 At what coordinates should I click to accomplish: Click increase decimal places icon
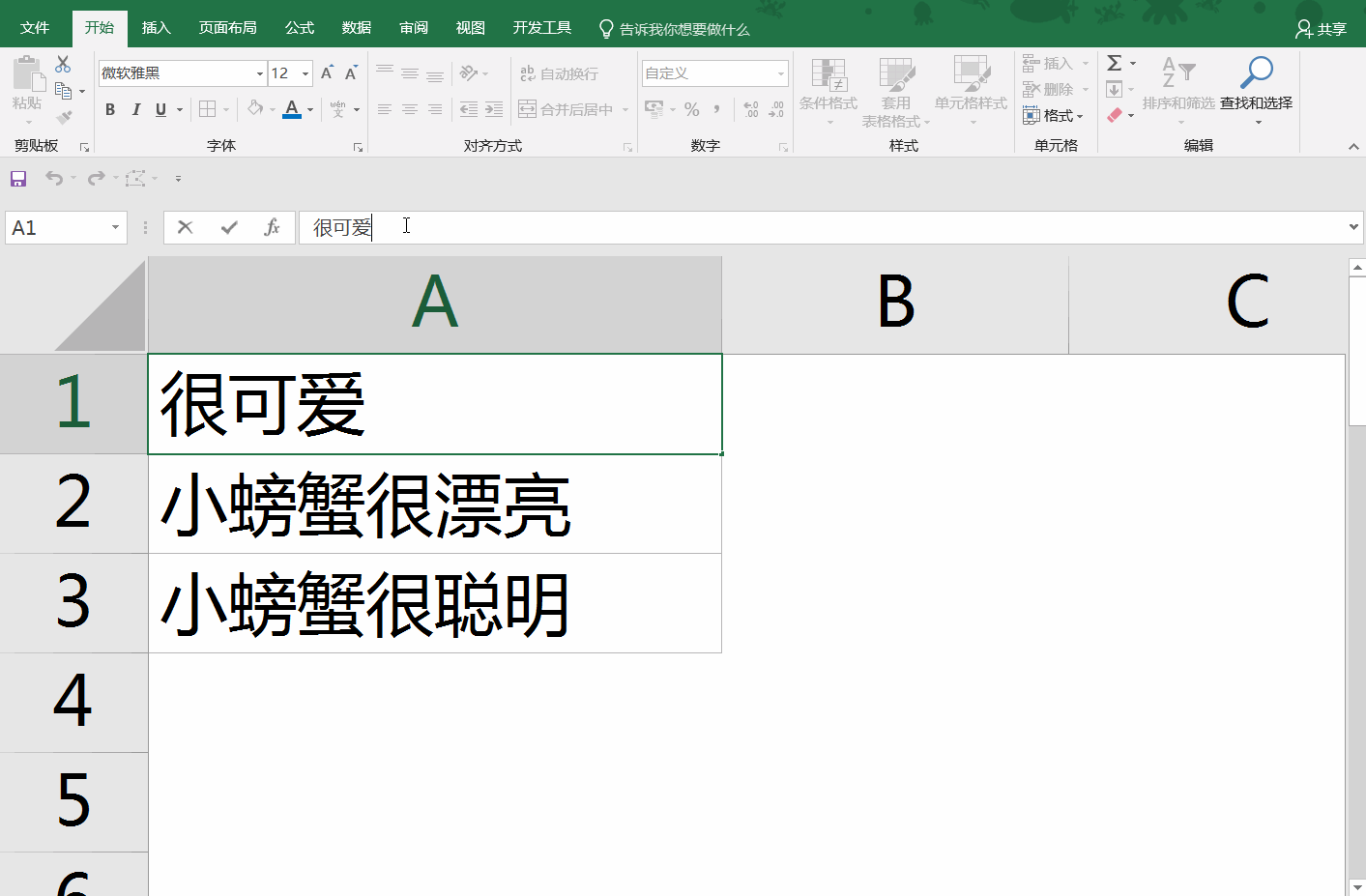pyautogui.click(x=751, y=109)
